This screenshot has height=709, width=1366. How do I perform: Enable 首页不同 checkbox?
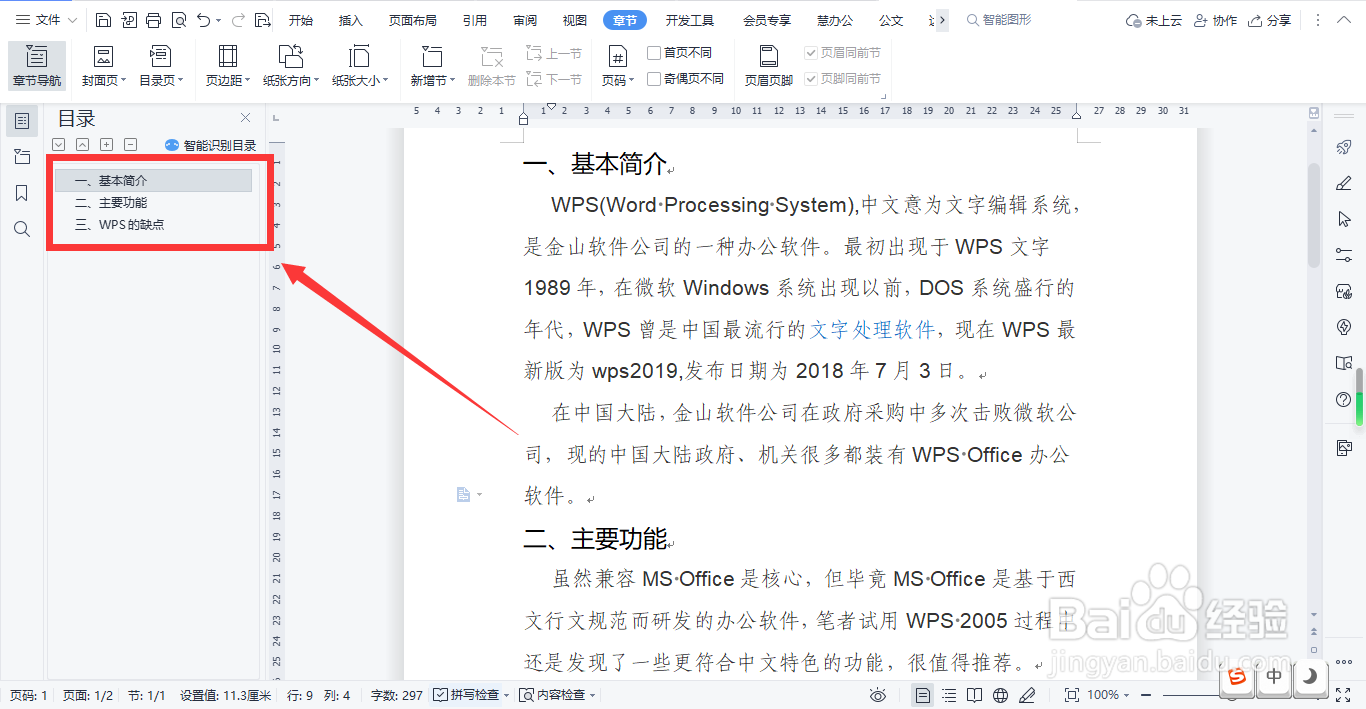point(654,53)
